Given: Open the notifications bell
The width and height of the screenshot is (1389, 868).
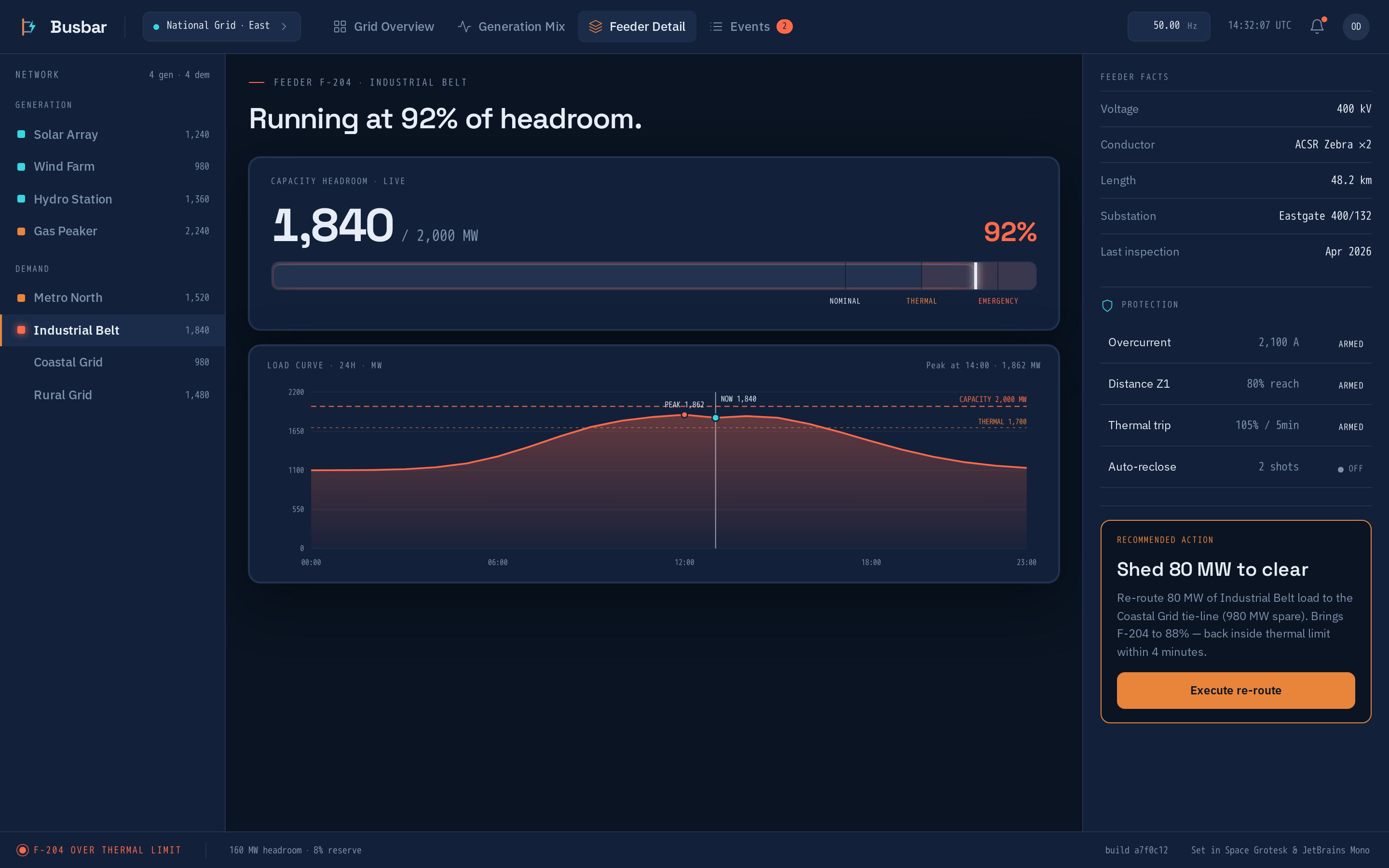Looking at the screenshot, I should click(x=1317, y=27).
